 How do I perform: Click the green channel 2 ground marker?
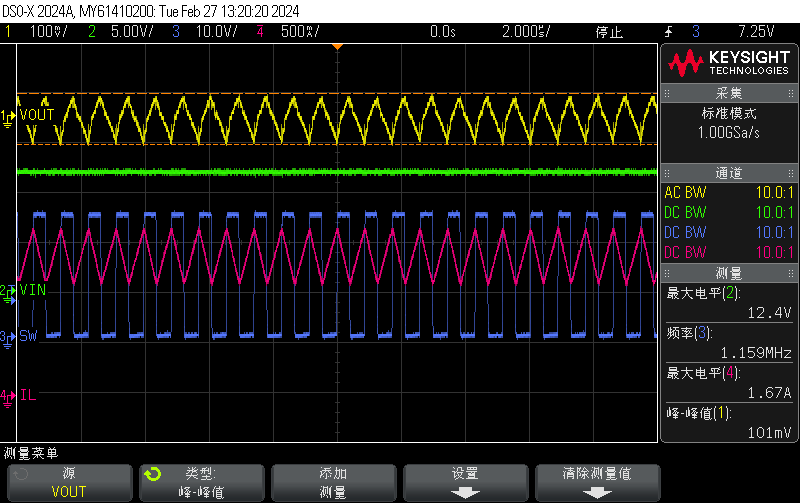pos(7,294)
